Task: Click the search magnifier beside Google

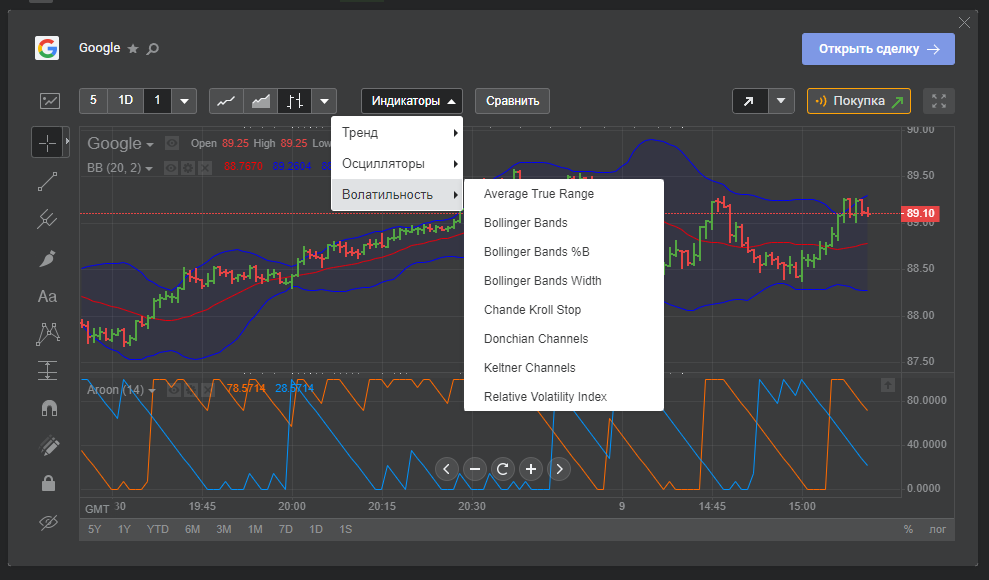Action: click(153, 49)
